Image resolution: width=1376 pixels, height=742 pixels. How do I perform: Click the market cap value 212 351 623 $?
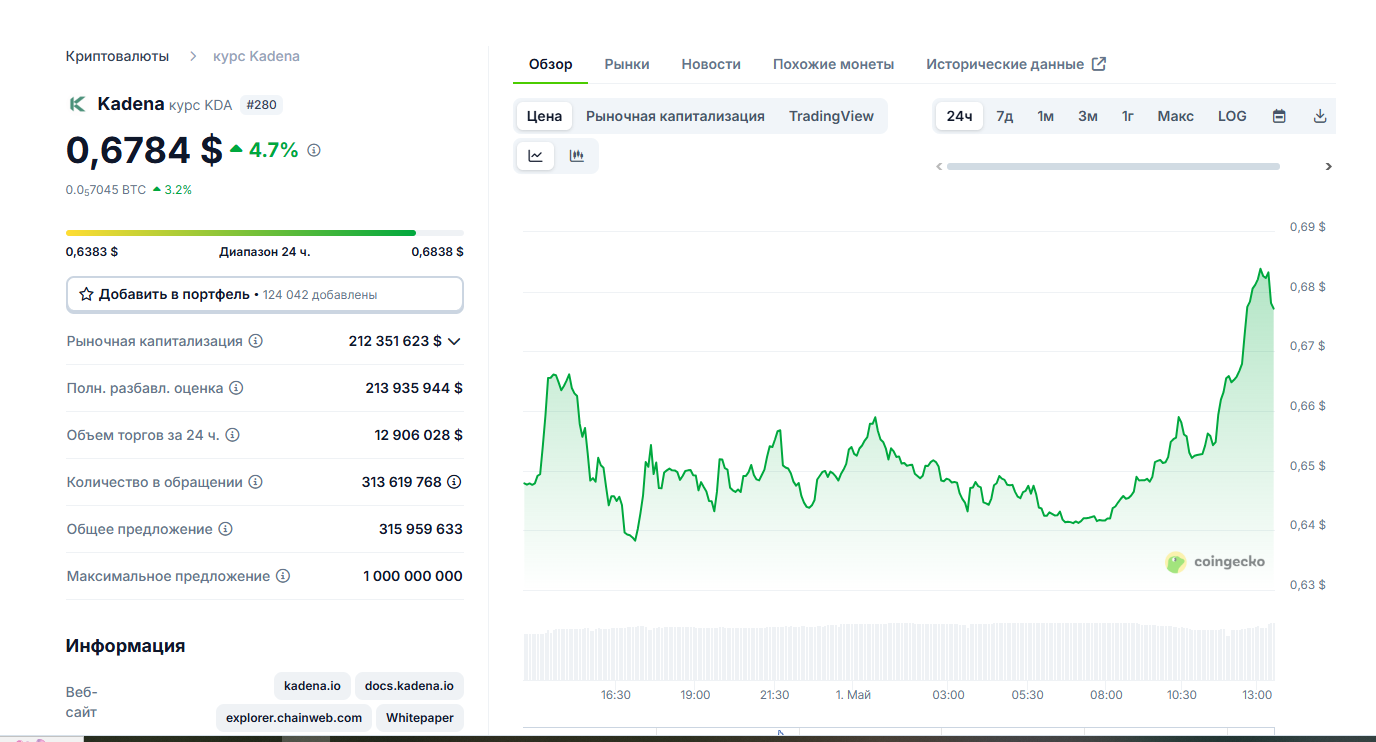click(x=395, y=341)
